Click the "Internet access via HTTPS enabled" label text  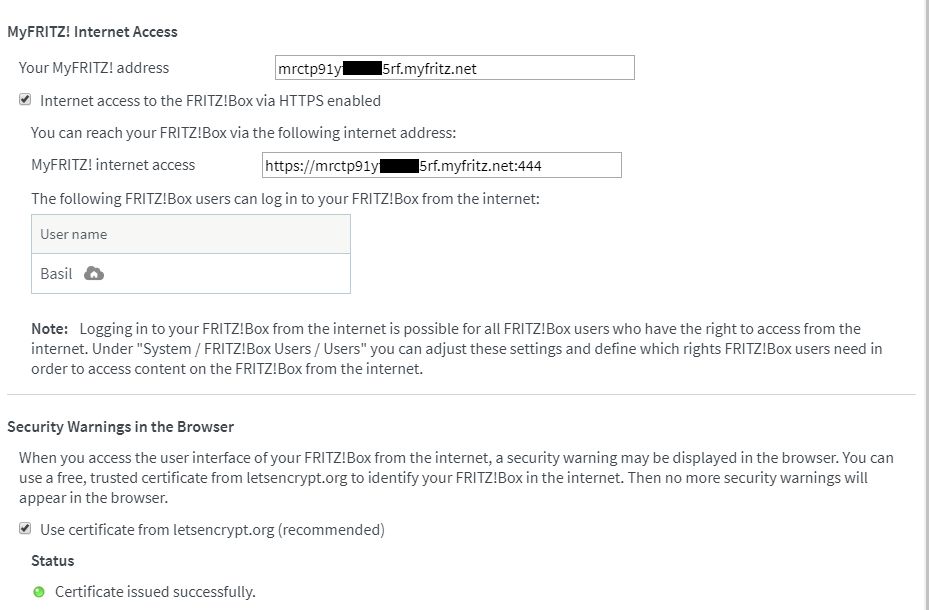point(210,100)
